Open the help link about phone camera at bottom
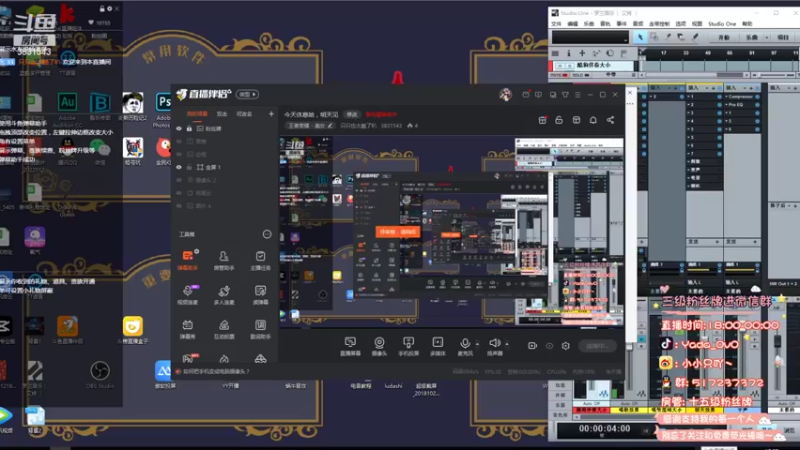Viewport: 800px width, 450px height. tap(216, 371)
